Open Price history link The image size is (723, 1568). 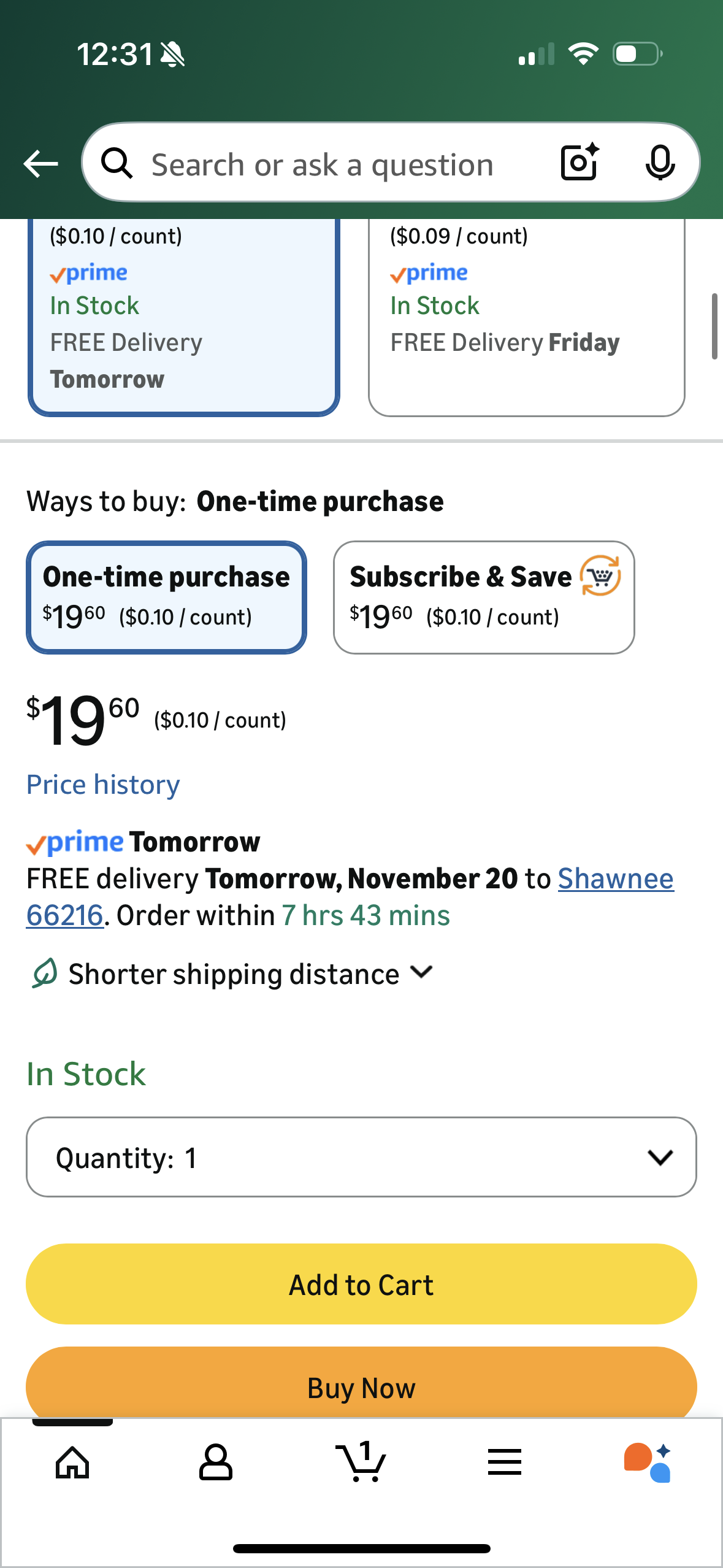click(103, 785)
